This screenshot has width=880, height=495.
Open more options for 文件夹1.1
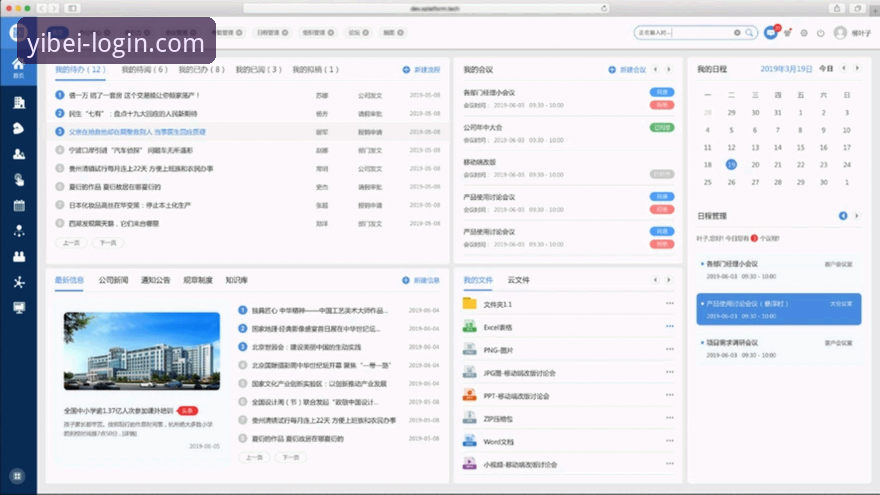click(x=670, y=303)
